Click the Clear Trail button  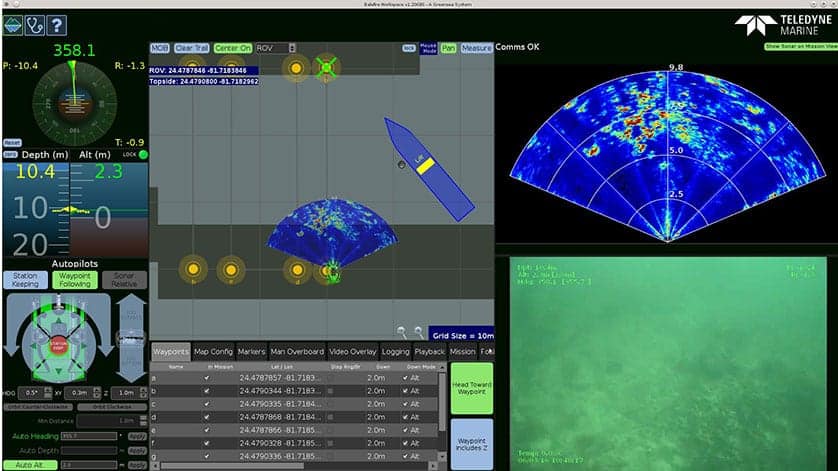coord(191,48)
